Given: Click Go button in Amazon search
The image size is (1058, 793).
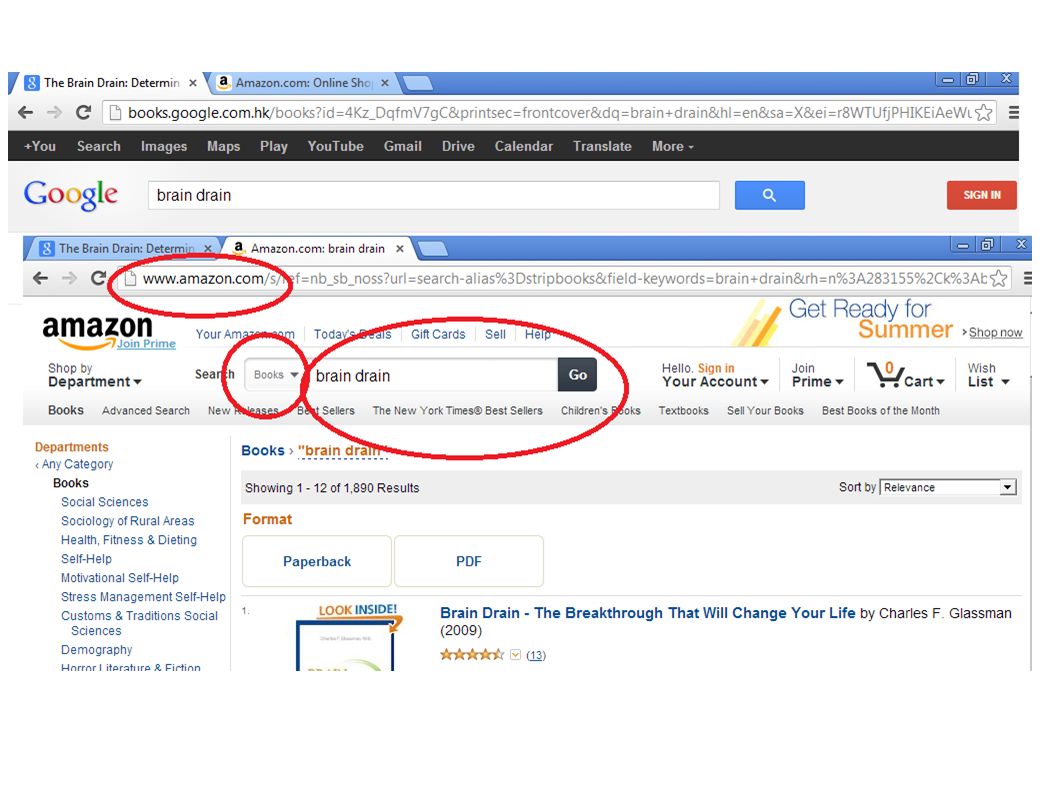Looking at the screenshot, I should [x=578, y=375].
